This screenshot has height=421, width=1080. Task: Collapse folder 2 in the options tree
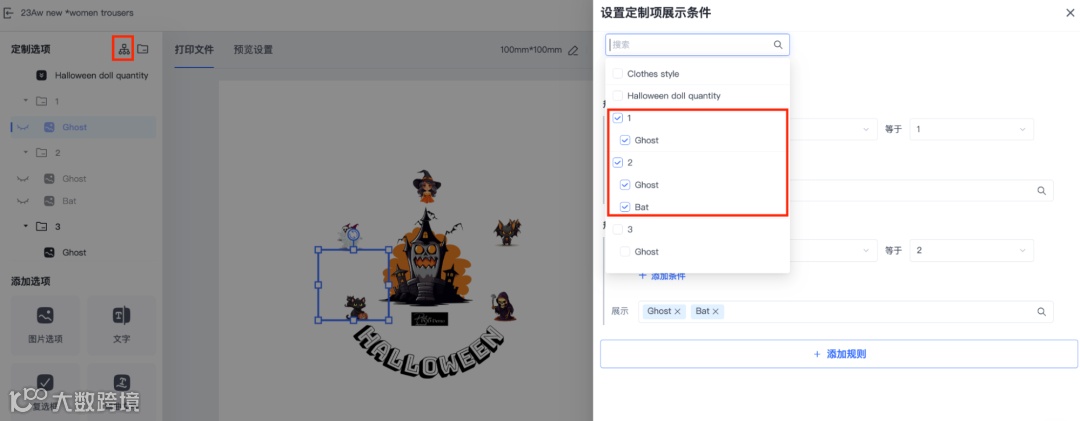26,152
